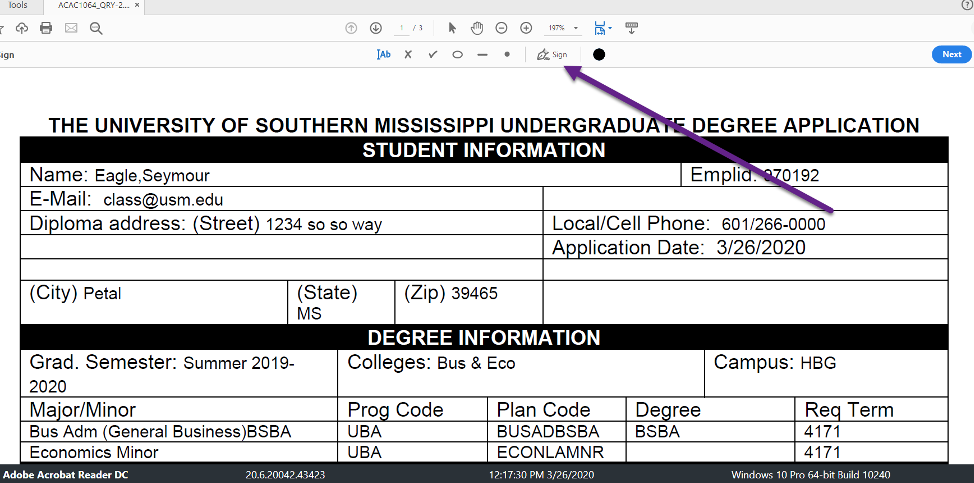
Task: Go to the next page arrow
Action: click(375, 28)
